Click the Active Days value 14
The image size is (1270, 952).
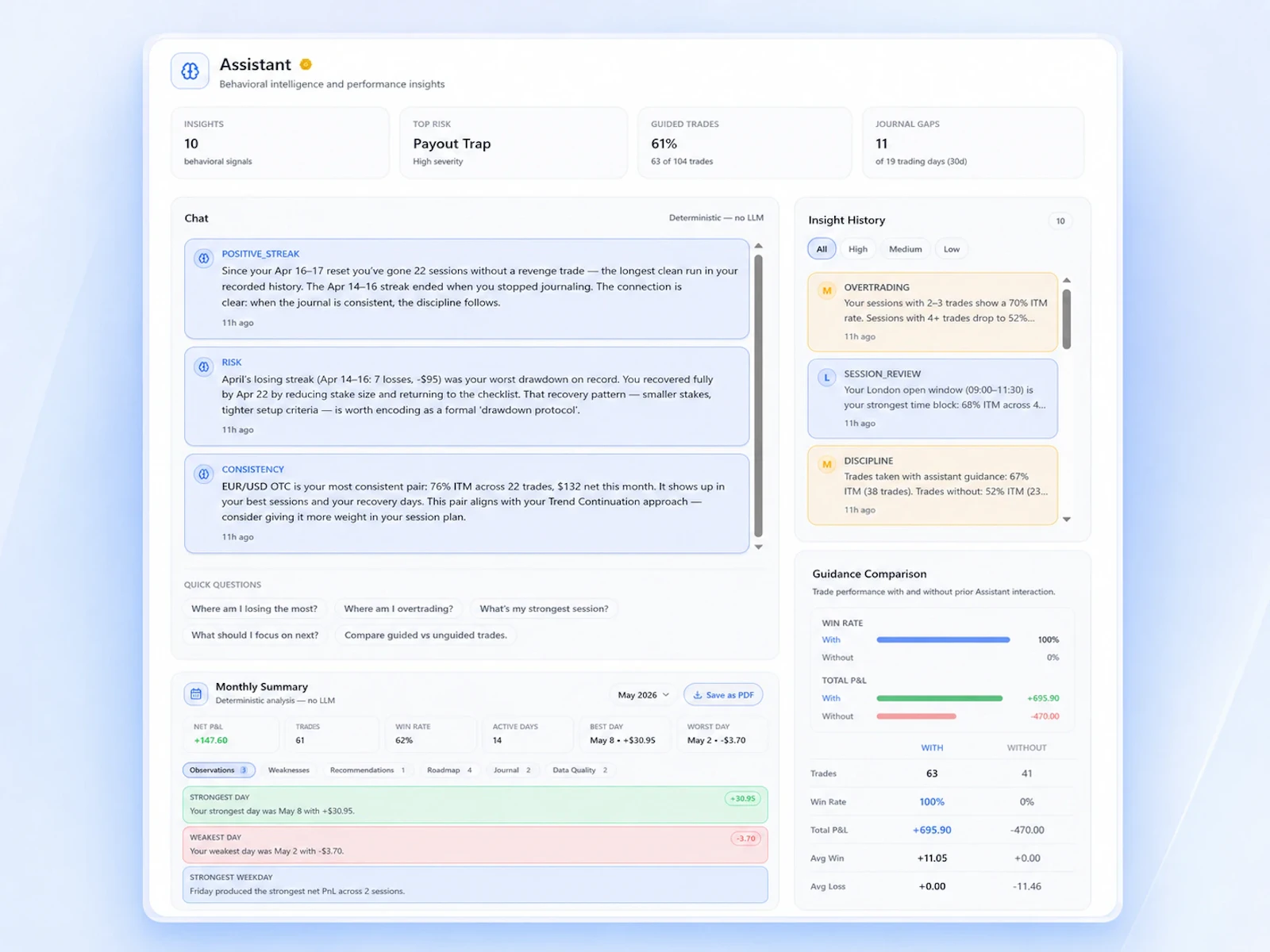497,740
